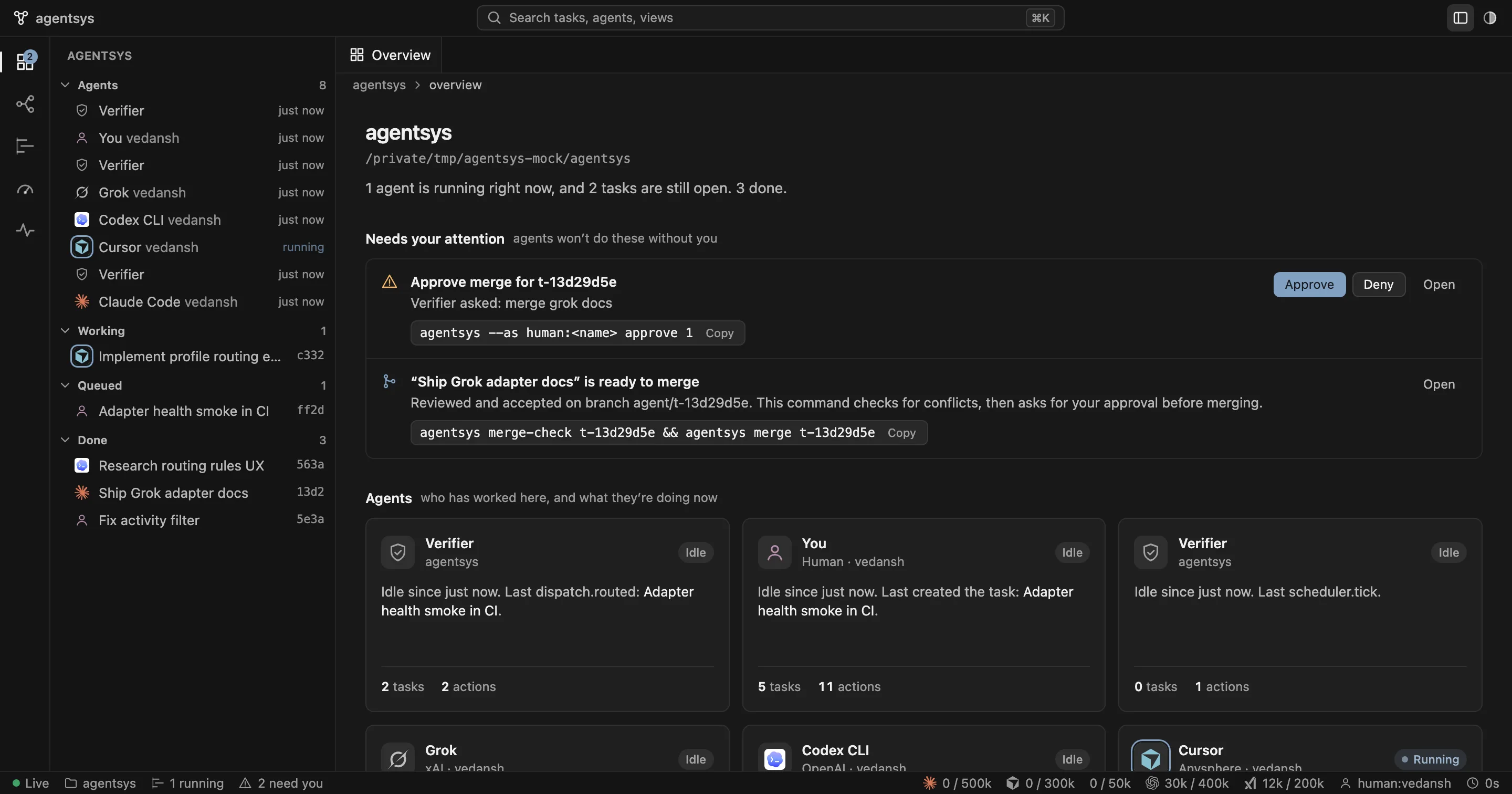
Task: Click the 2 need you status bar warning
Action: [281, 783]
